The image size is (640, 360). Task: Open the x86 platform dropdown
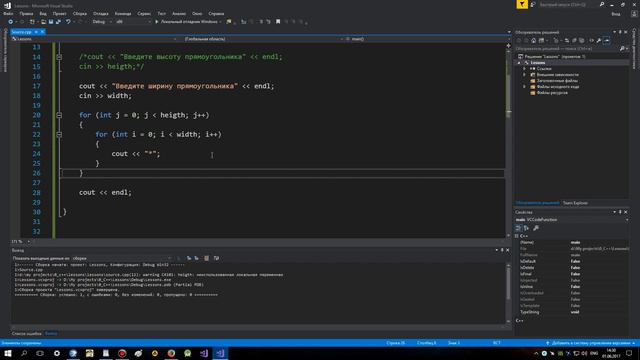coord(133,22)
